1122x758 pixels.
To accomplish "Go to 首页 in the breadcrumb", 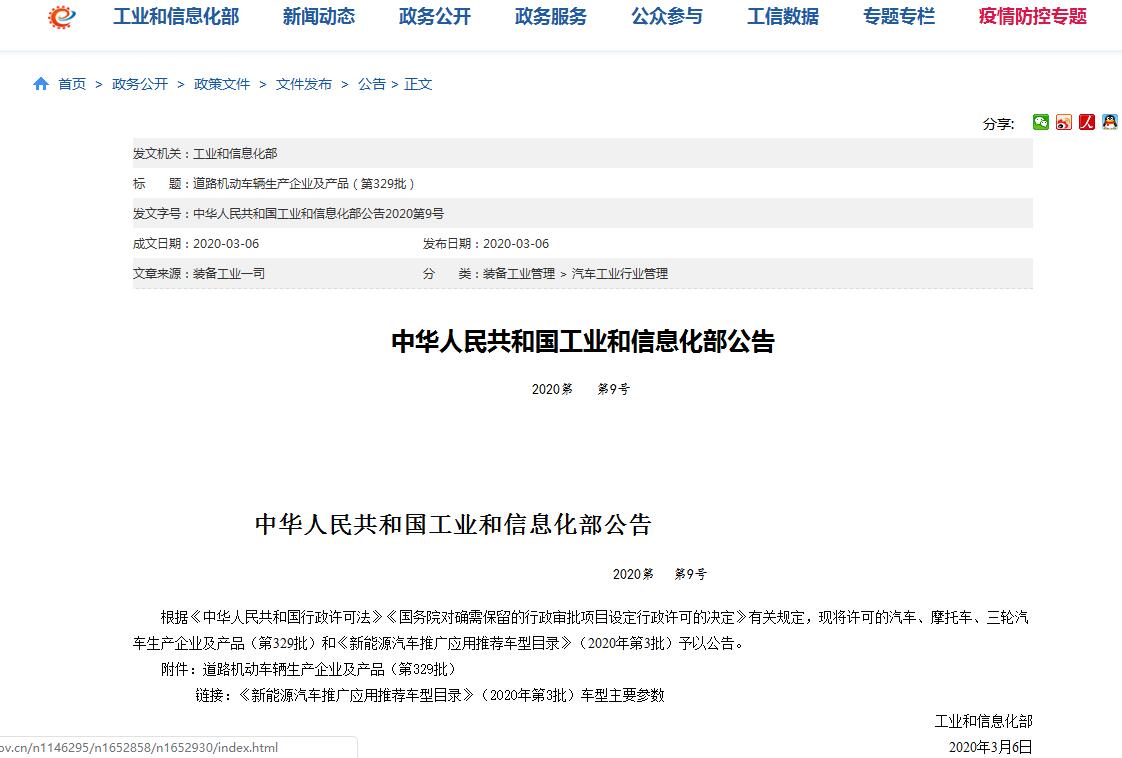I will pyautogui.click(x=72, y=84).
